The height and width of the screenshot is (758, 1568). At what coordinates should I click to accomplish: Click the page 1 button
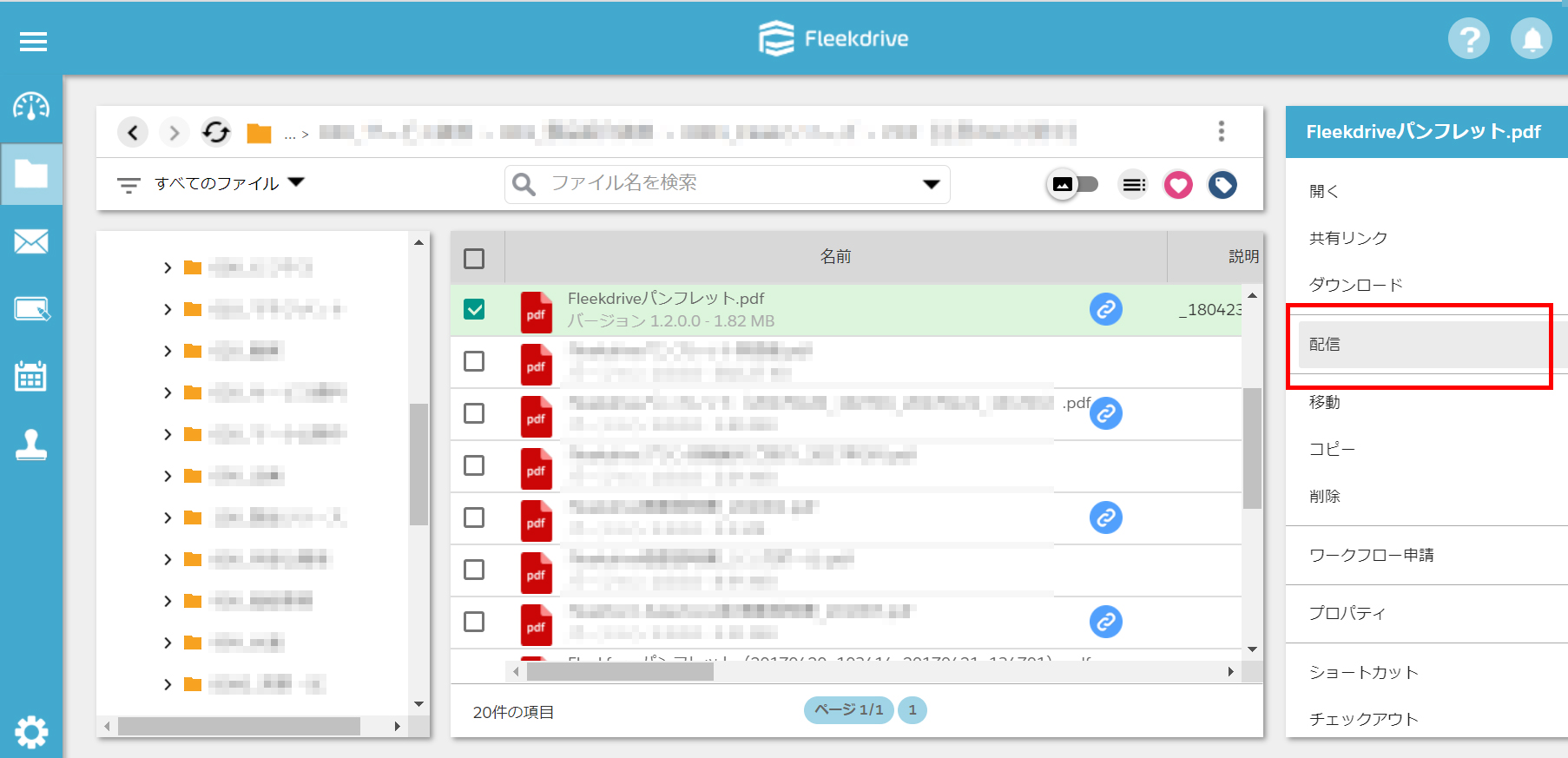click(912, 709)
